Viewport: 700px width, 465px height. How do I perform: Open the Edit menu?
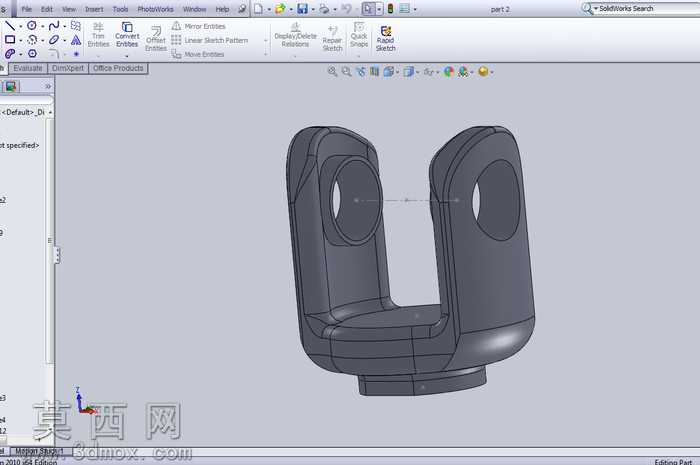[x=47, y=9]
